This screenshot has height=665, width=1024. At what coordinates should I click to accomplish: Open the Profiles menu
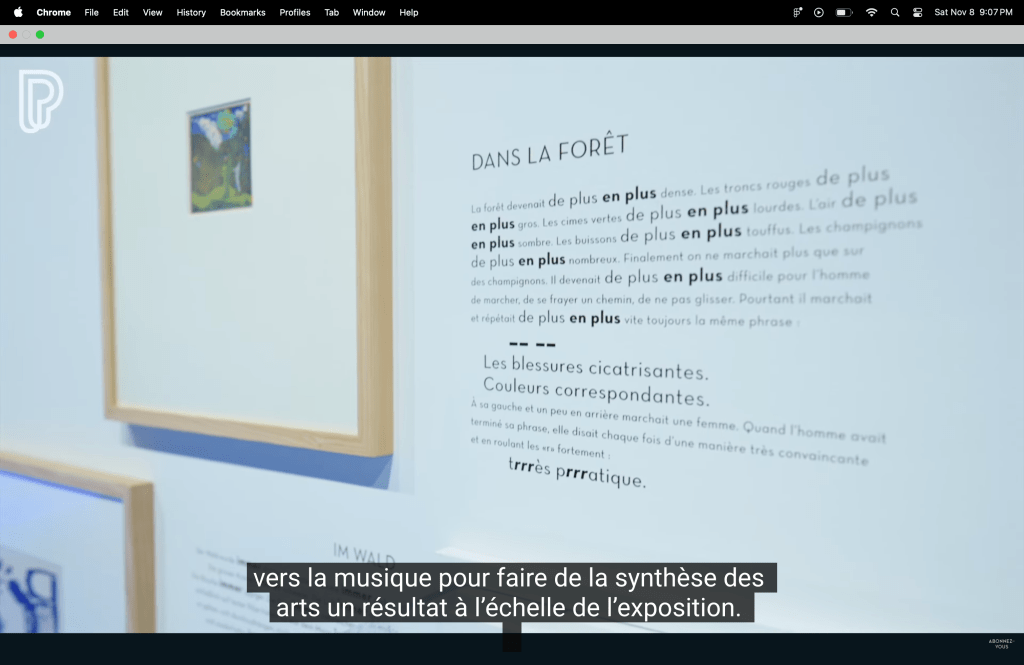[x=295, y=12]
